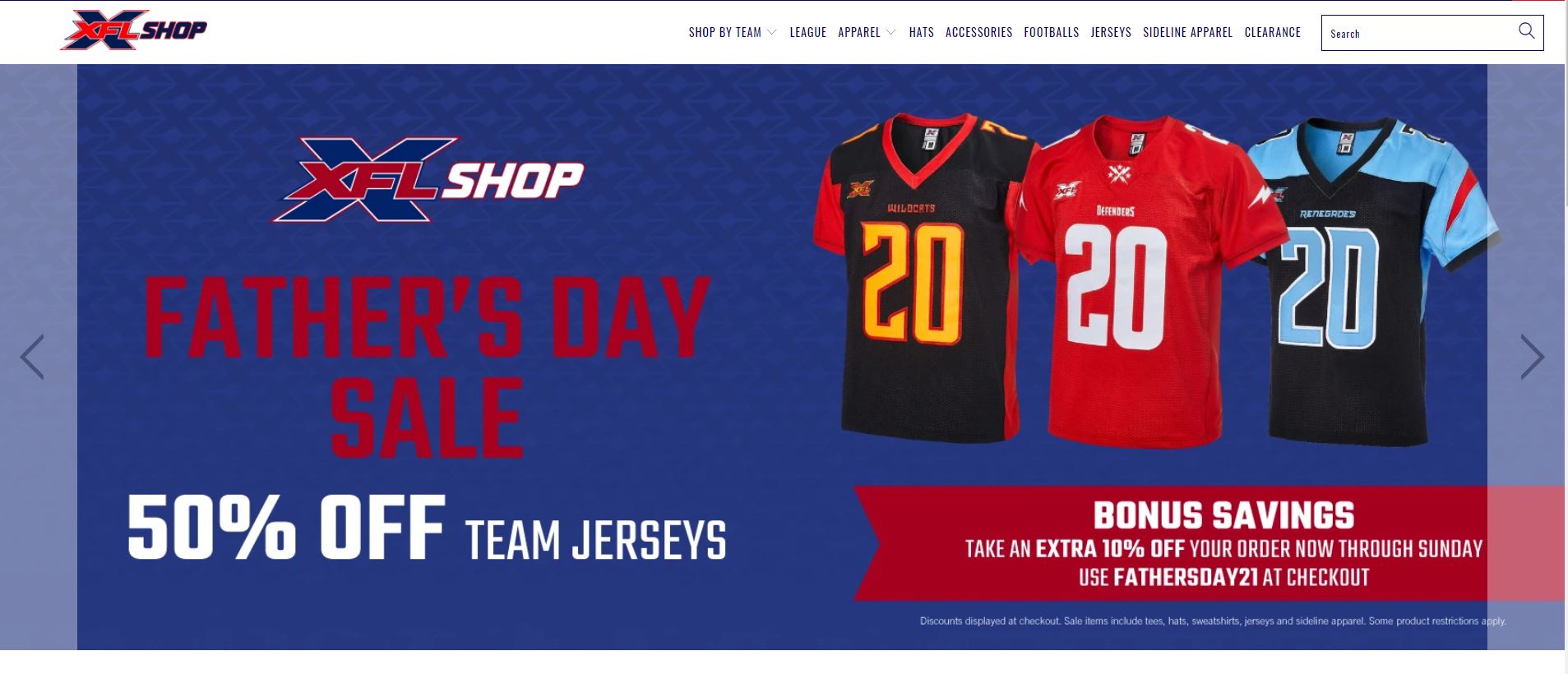Focus the Search input field

1418,33
